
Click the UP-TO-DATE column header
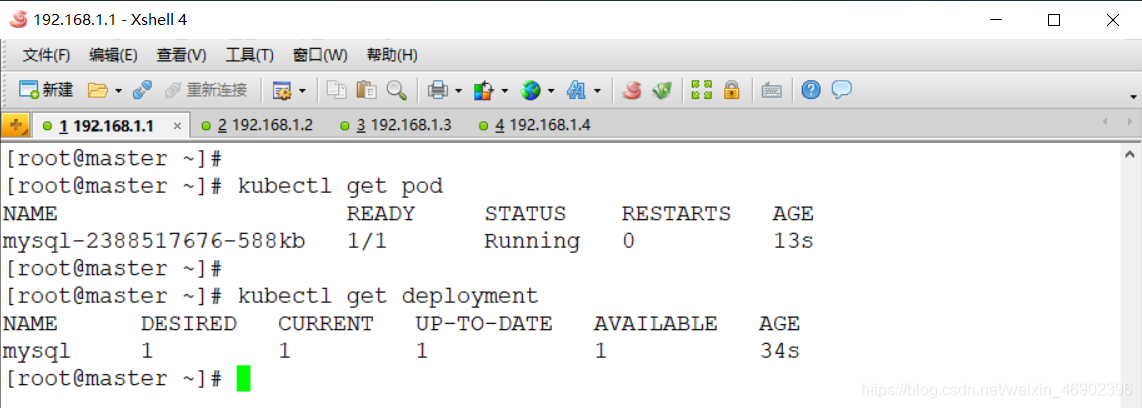[x=484, y=323]
